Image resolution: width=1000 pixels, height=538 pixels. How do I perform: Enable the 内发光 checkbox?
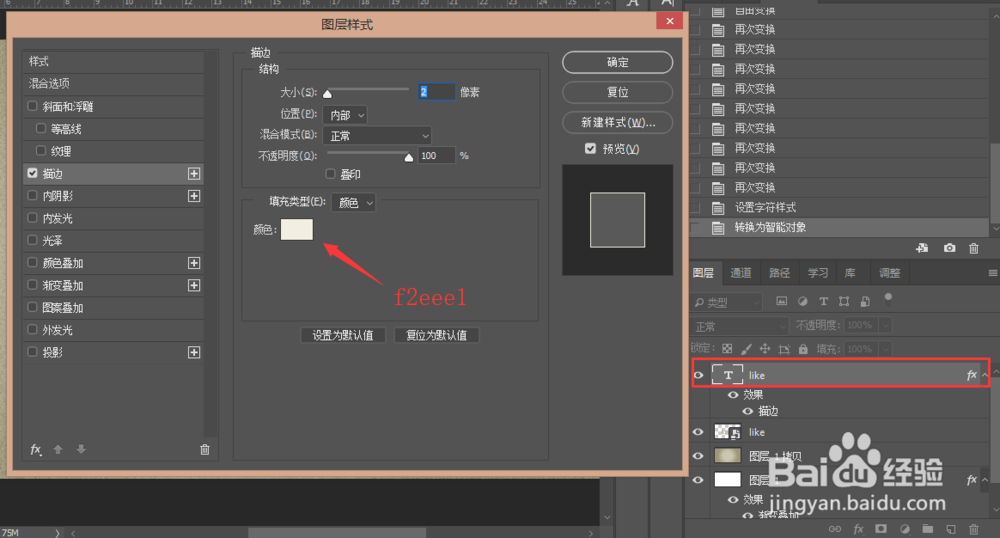(x=33, y=217)
